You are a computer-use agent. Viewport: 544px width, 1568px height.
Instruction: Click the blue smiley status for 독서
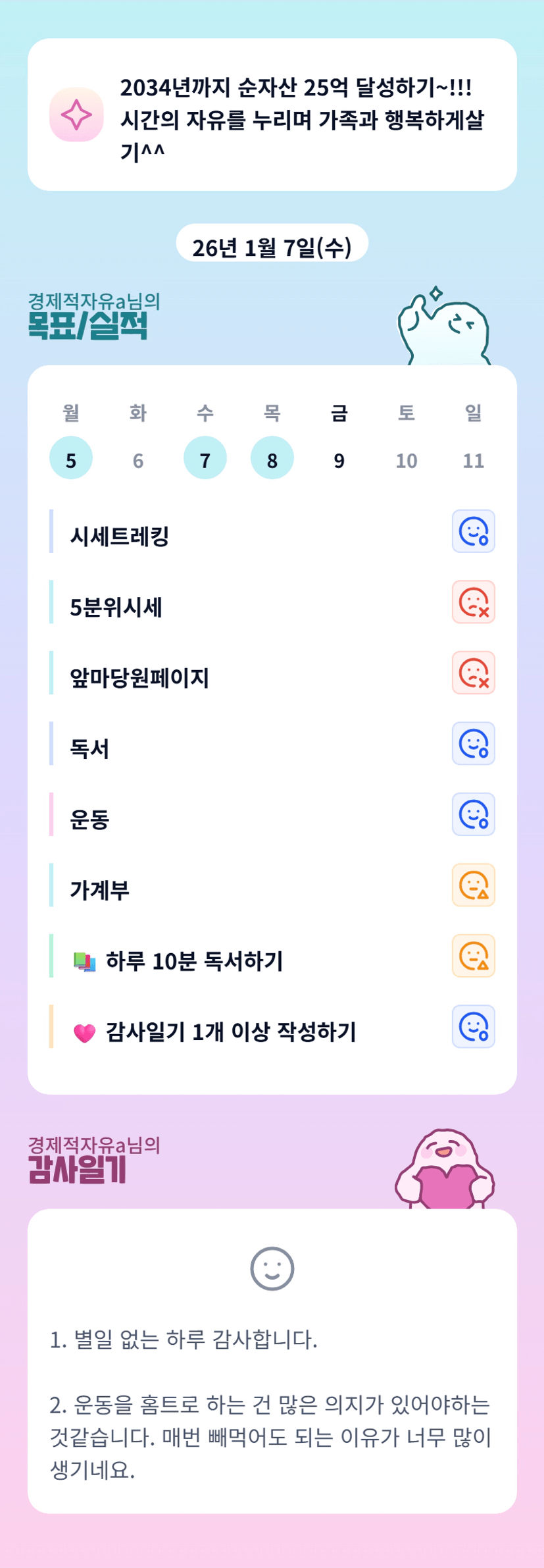[473, 743]
